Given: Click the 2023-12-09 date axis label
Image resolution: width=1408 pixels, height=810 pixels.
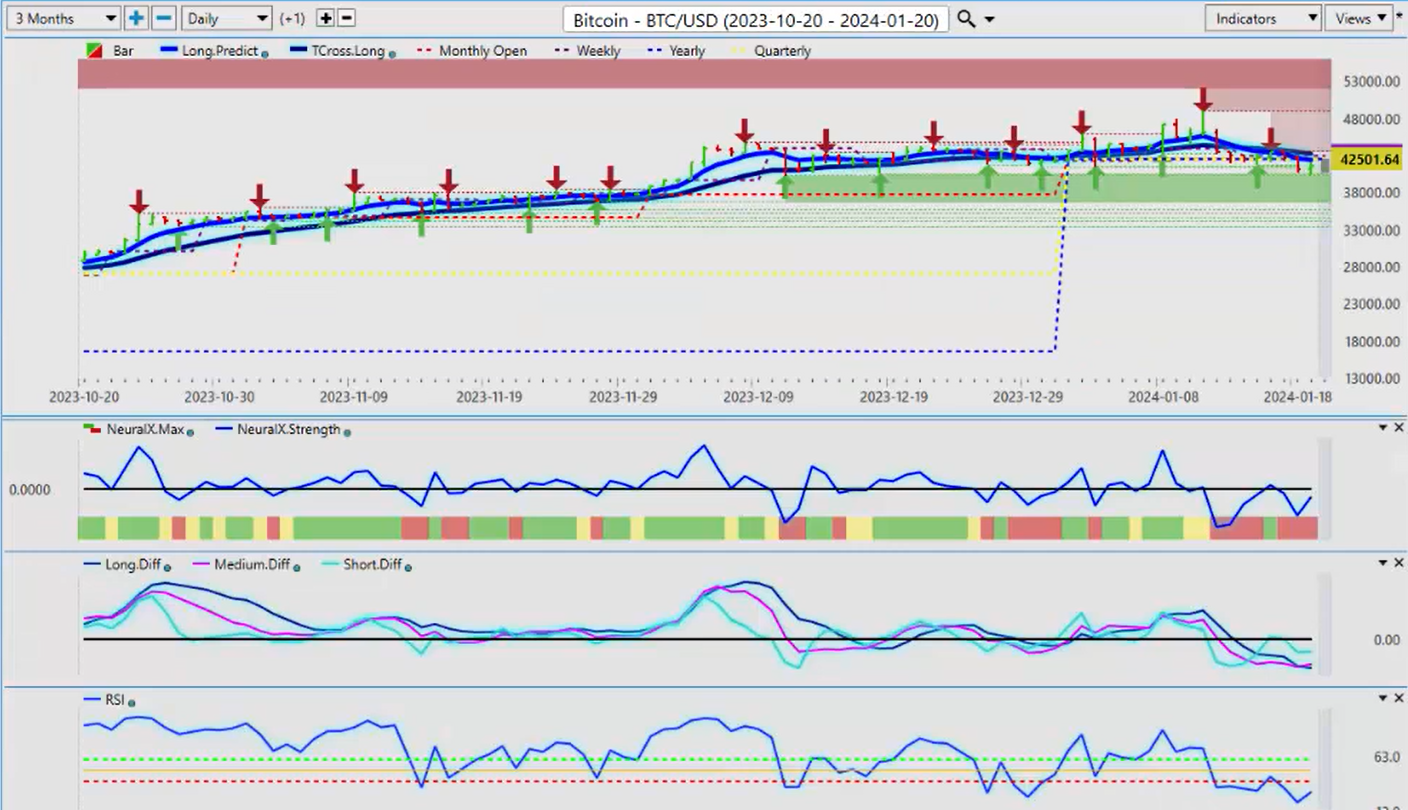Looking at the screenshot, I should 760,397.
